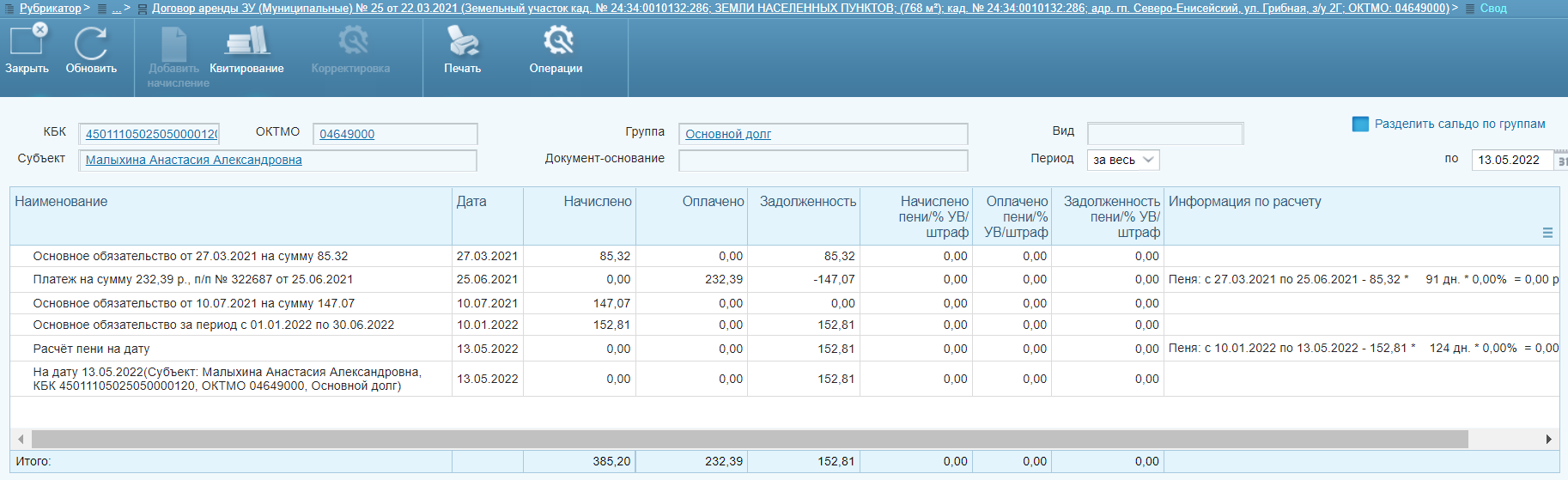Open the Договор аренды ЗУ breadcrumb link
Screen dimensions: 1568x480
click(800, 8)
